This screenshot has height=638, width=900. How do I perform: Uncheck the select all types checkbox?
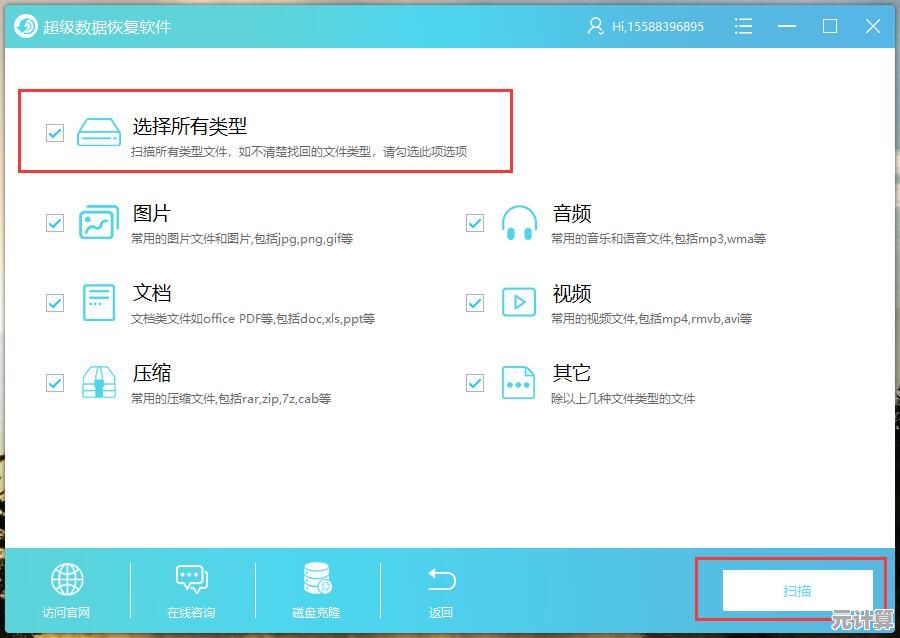click(55, 132)
